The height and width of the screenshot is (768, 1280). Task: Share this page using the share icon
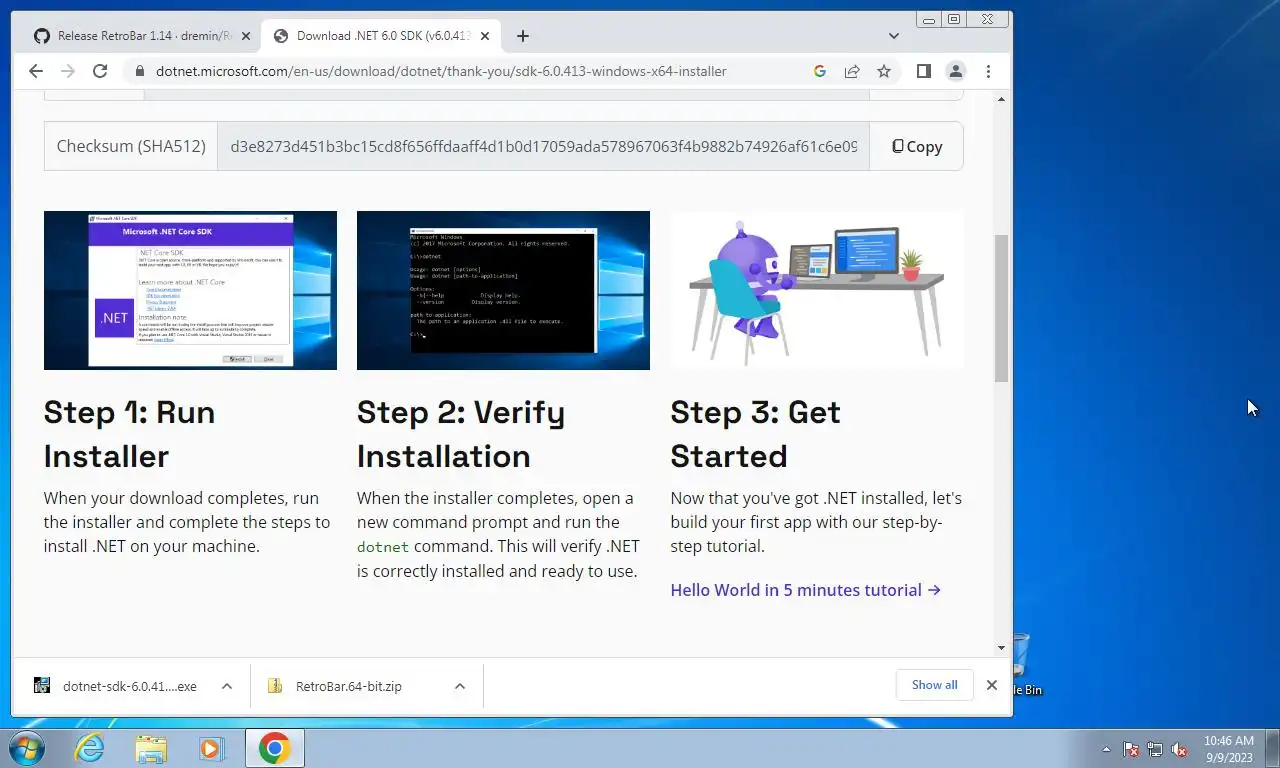852,71
